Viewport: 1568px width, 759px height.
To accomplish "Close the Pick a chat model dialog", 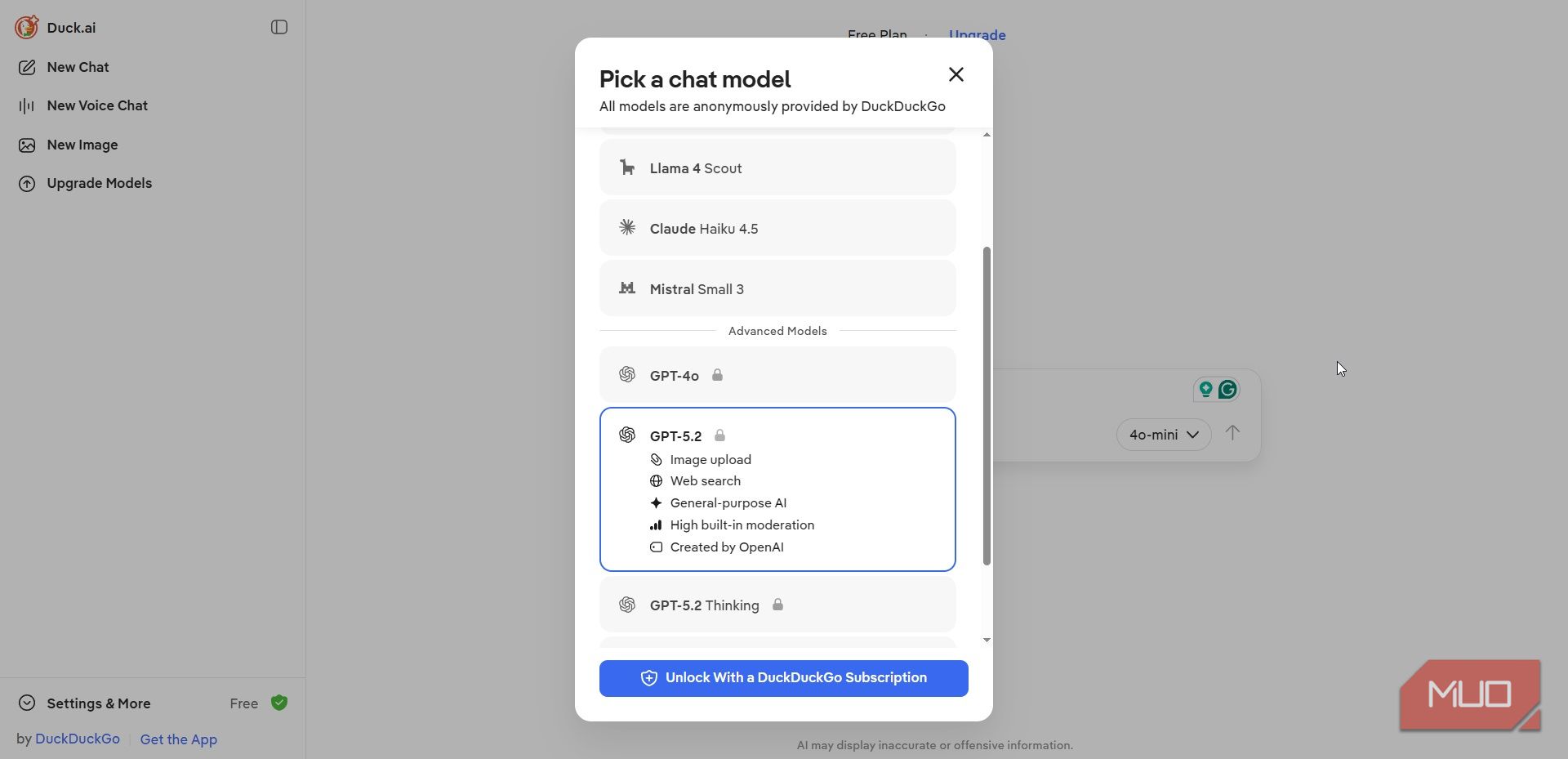I will click(956, 74).
